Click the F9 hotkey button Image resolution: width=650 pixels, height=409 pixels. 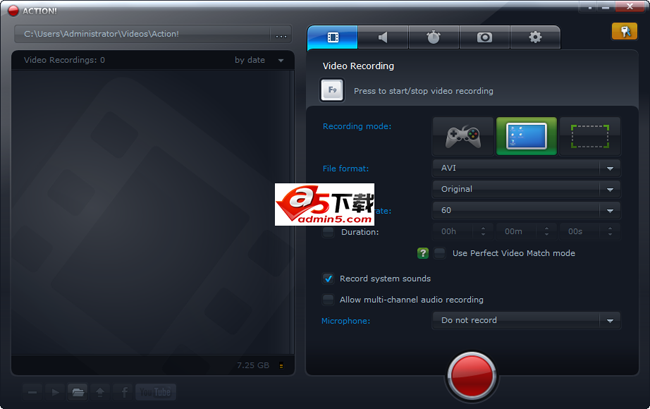coord(332,90)
